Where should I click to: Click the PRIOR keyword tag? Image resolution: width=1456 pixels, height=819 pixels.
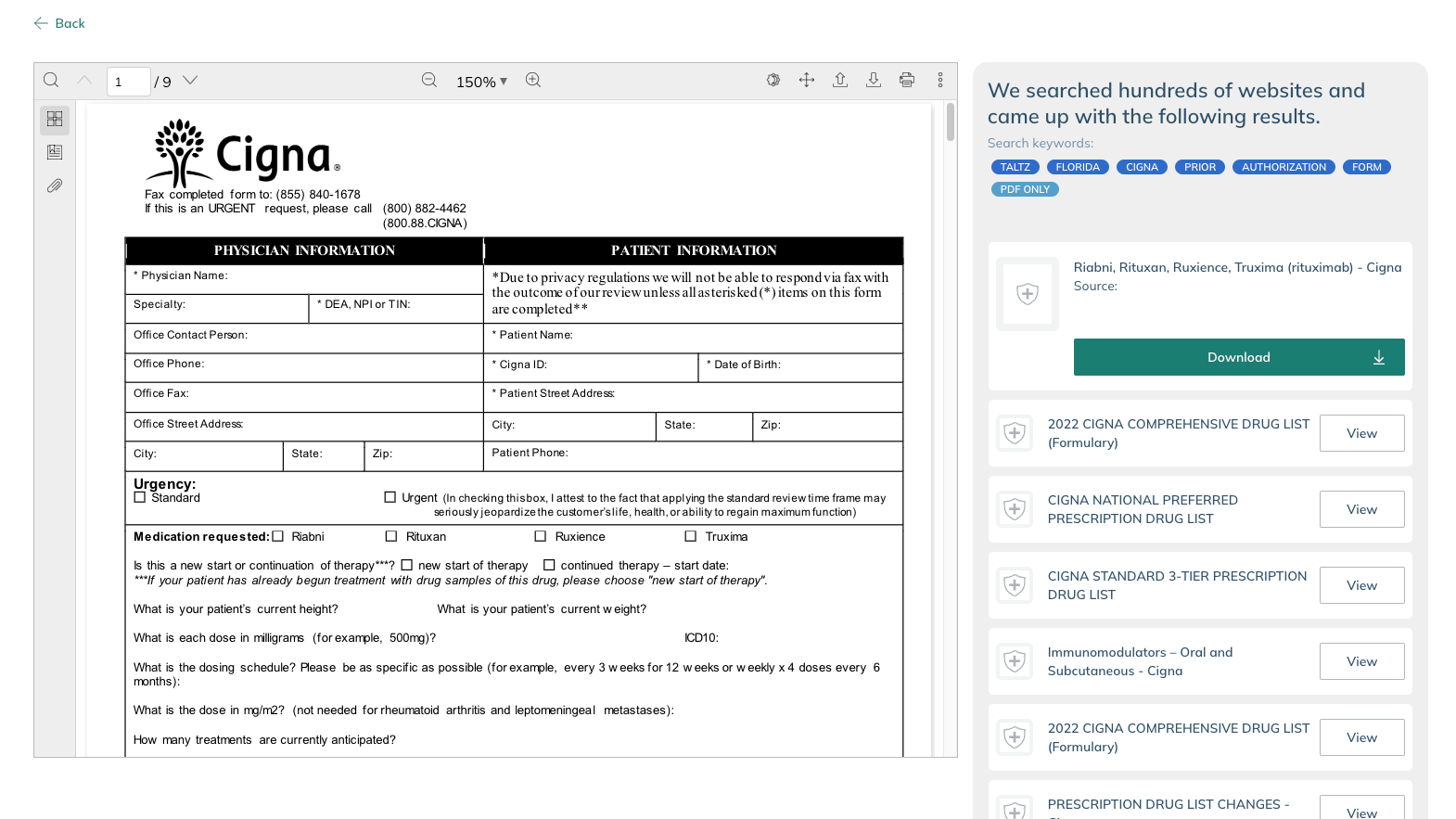click(1200, 167)
